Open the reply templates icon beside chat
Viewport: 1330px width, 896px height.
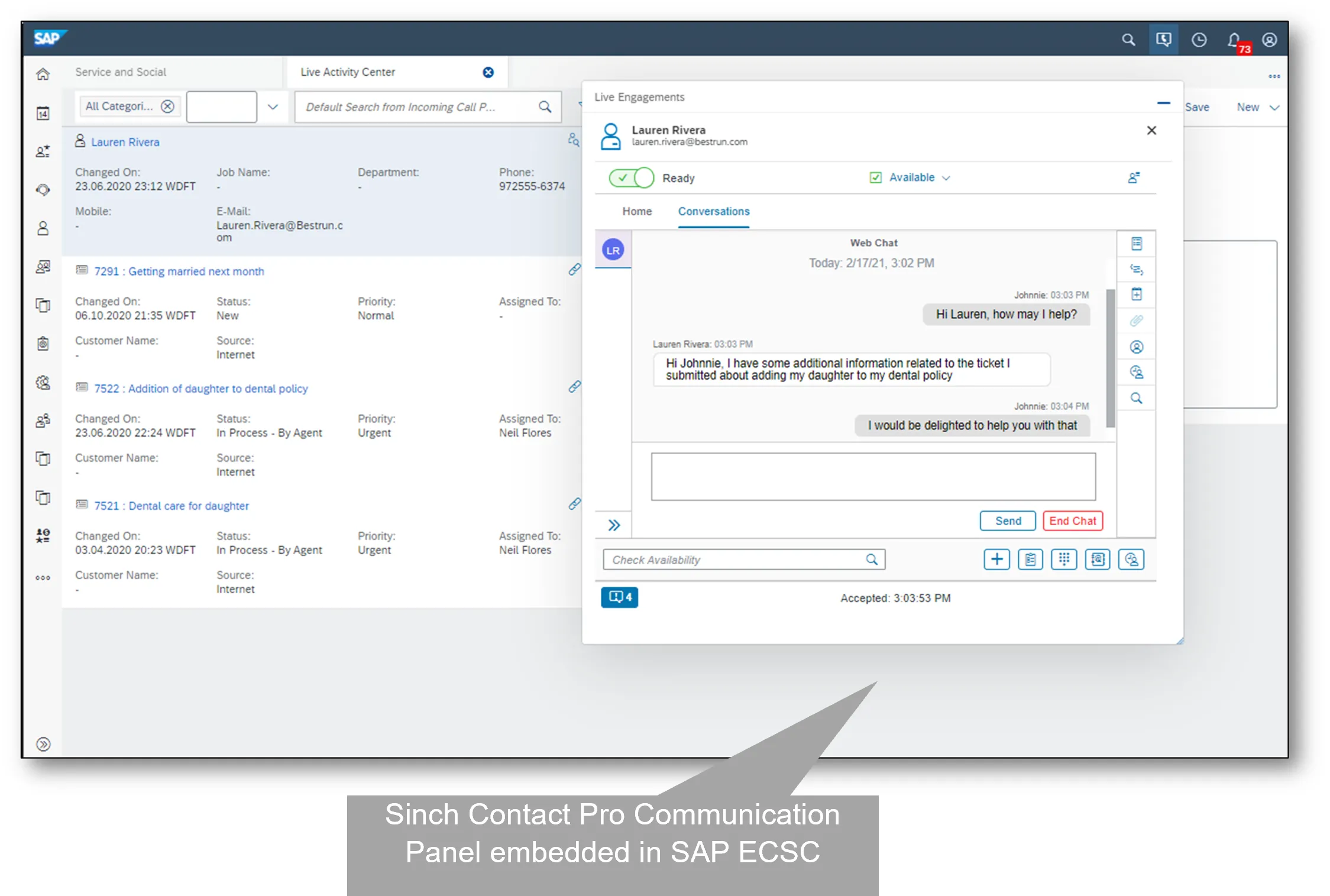[x=1136, y=270]
